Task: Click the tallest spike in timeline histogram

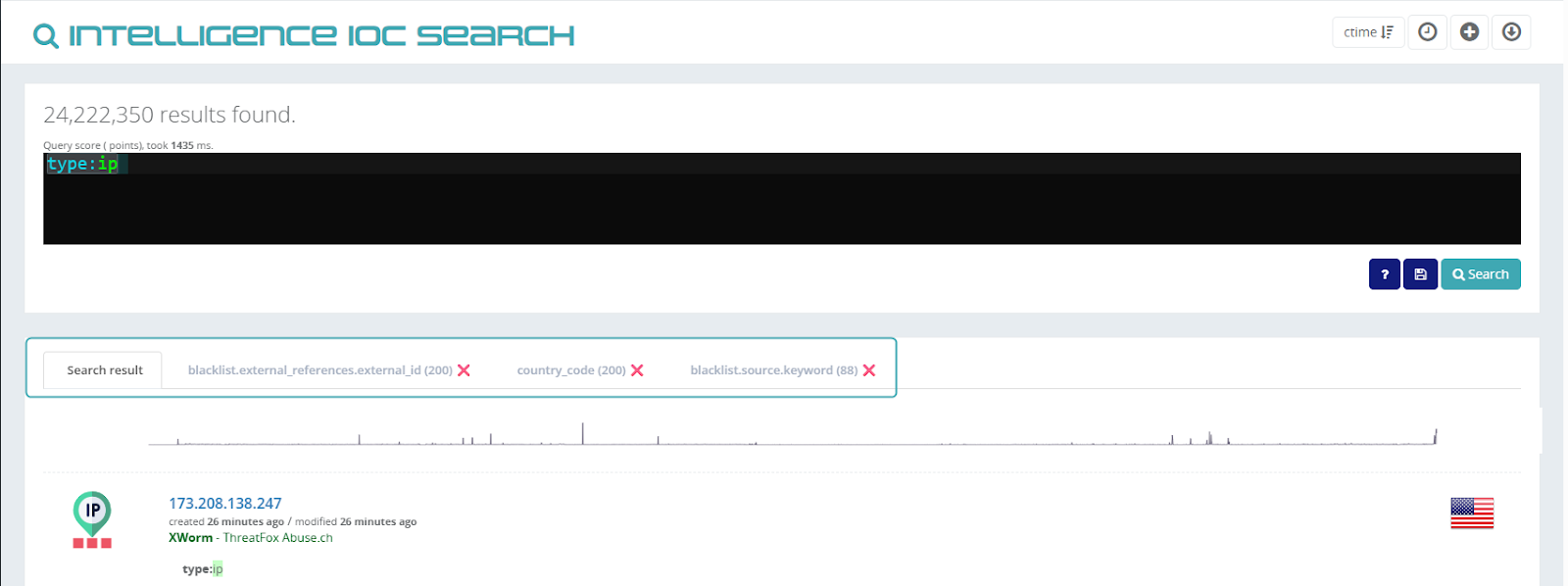Action: (583, 433)
